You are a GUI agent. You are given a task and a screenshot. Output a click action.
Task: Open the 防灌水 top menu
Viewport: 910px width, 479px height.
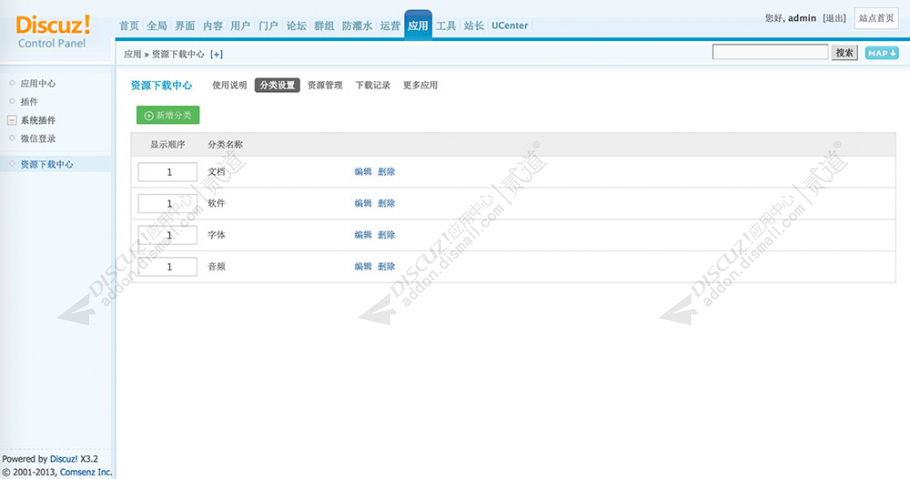coord(357,26)
